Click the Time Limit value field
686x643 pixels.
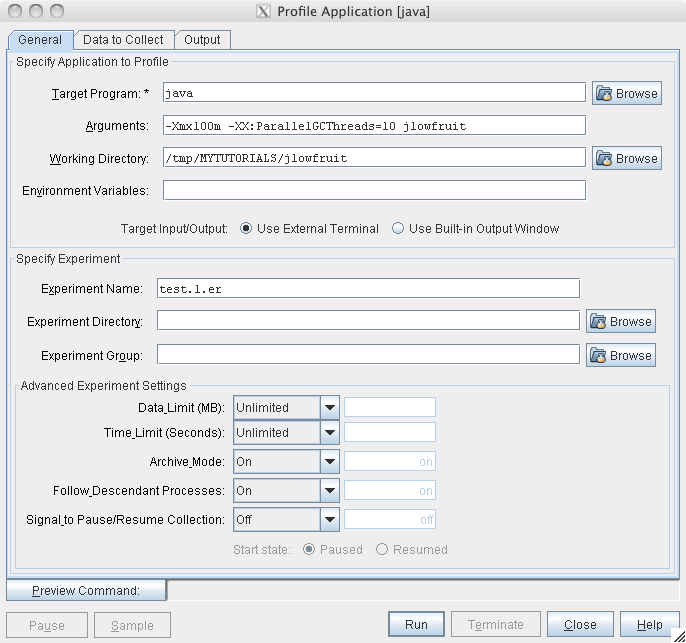(390, 432)
